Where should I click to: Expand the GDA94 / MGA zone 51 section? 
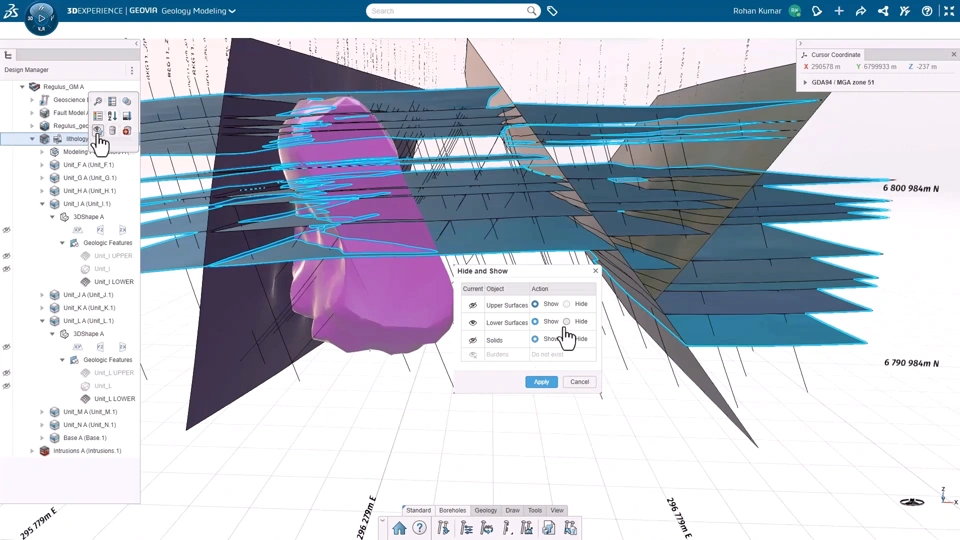(805, 83)
